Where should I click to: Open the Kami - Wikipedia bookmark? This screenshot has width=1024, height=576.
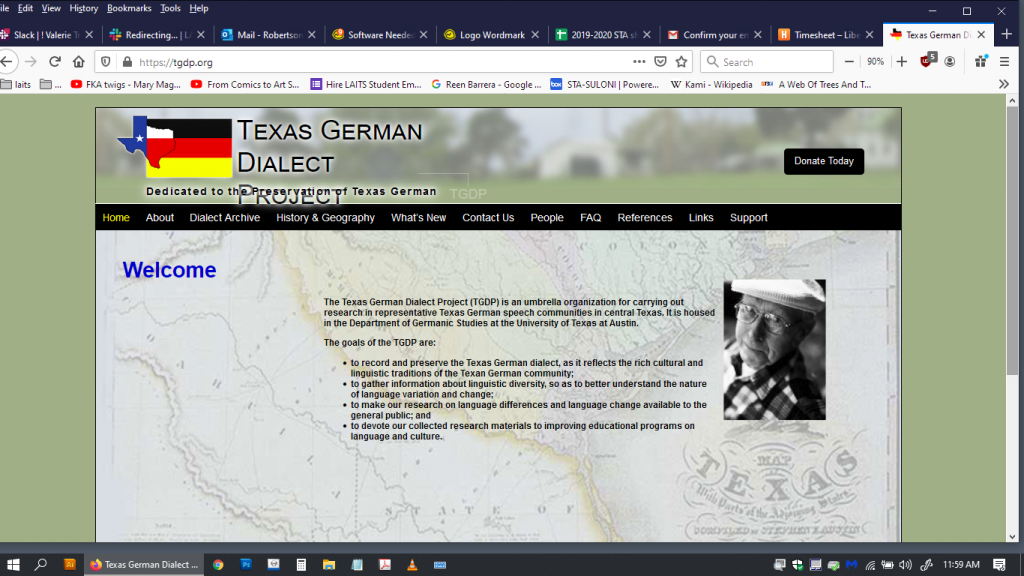pyautogui.click(x=712, y=84)
